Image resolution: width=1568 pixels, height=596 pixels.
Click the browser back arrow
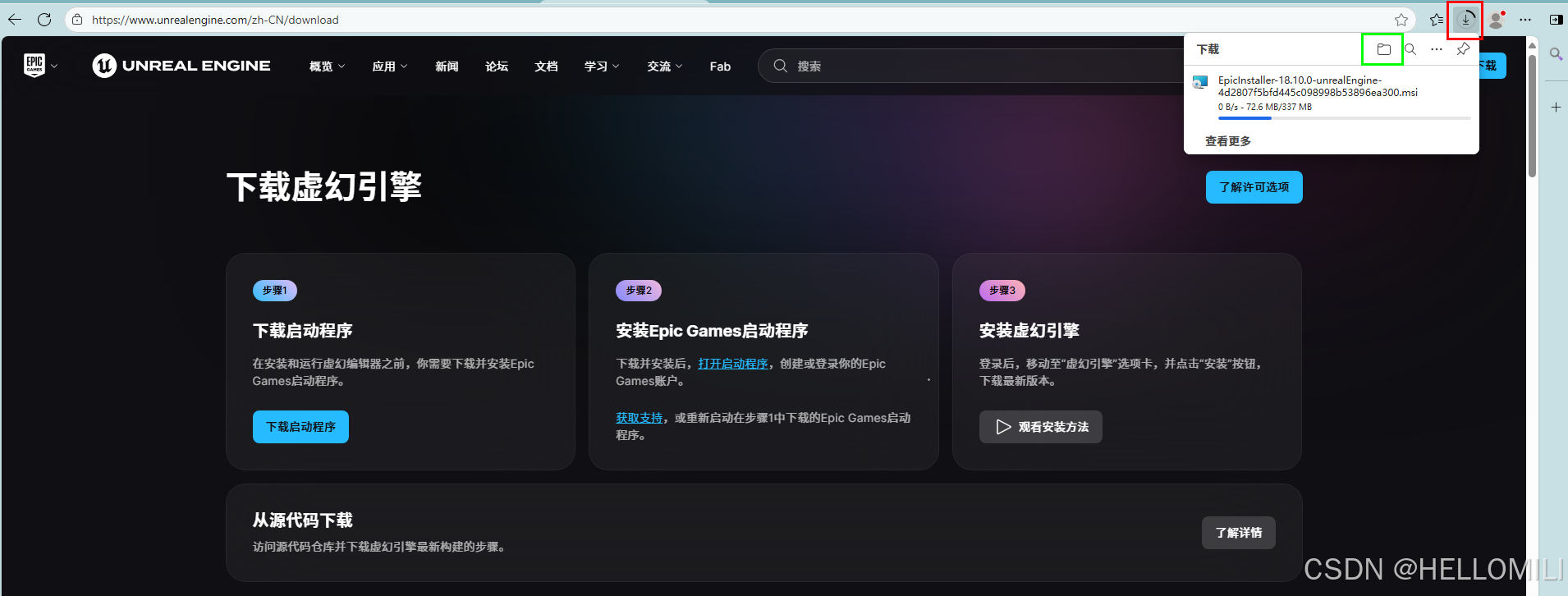point(15,20)
